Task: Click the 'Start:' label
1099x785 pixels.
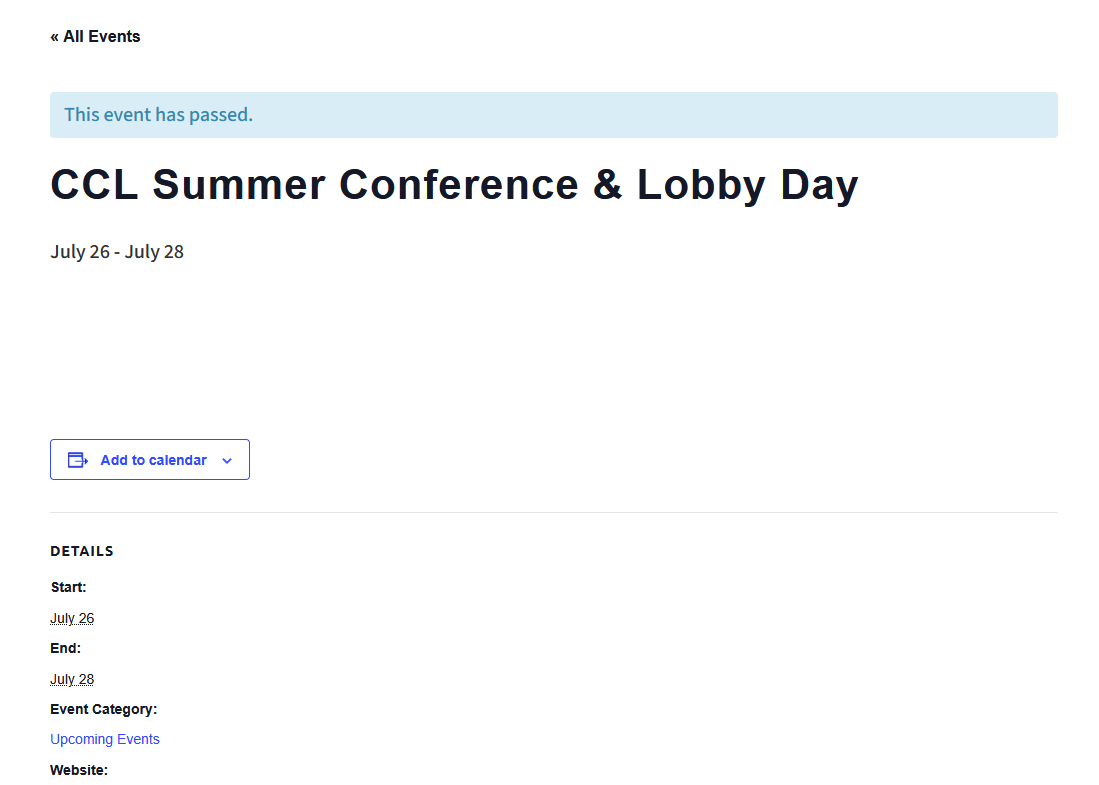Action: coord(69,587)
